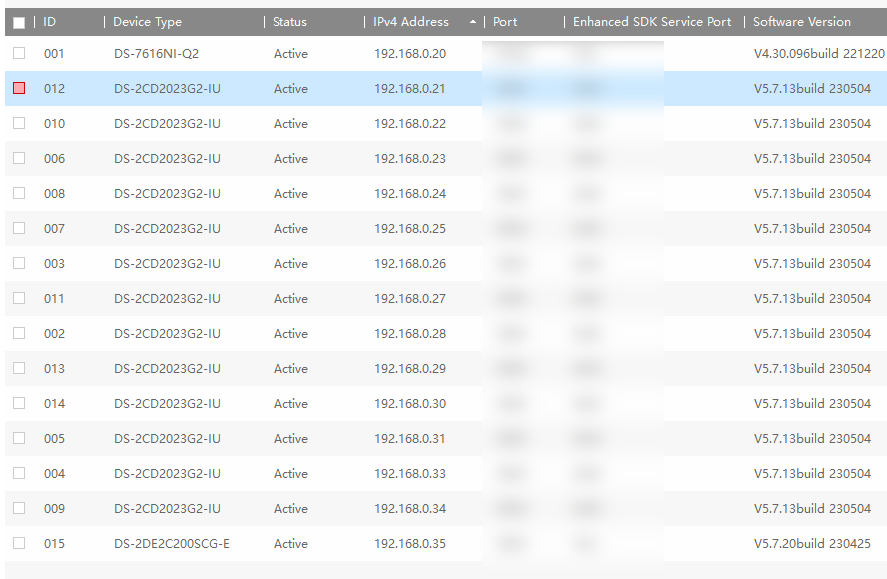Select the DS-7616NI-Q2 device row
The height and width of the screenshot is (579, 887).
pyautogui.click(x=156, y=54)
